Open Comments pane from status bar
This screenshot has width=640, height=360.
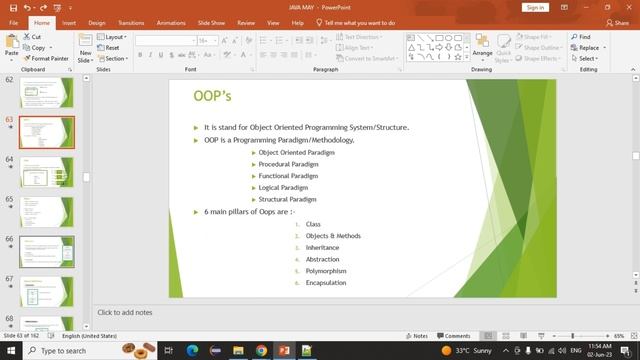click(x=453, y=336)
